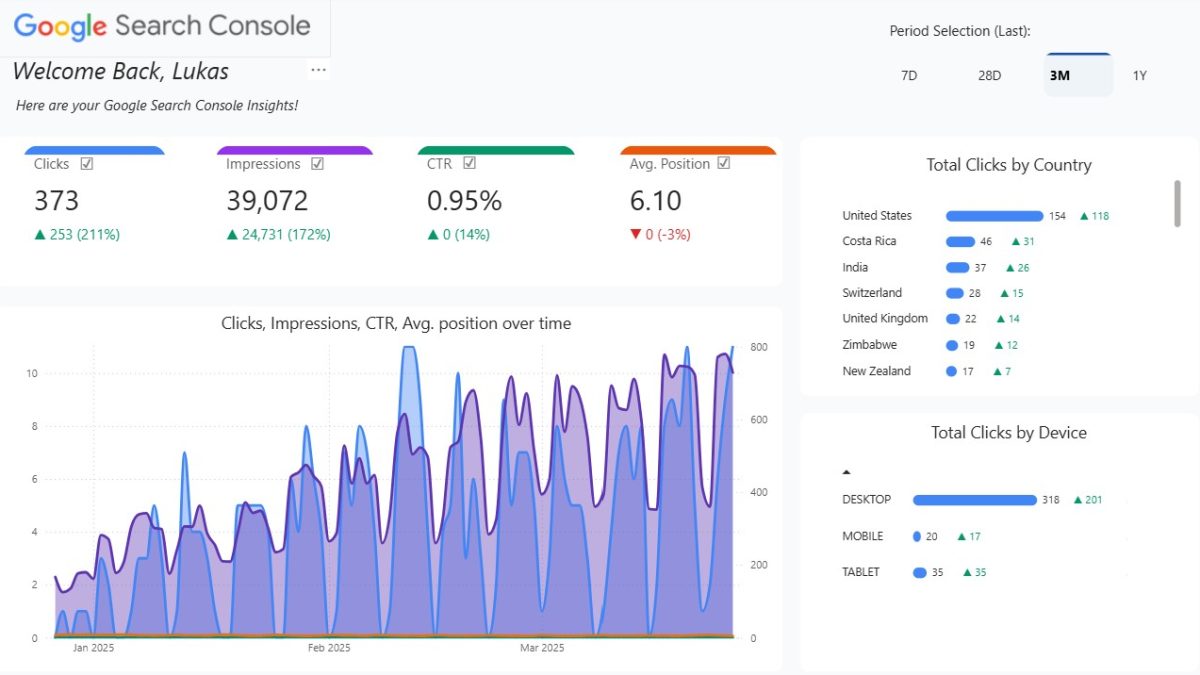Collapse the Total Clicks by Device sort expander
Screen dimensions: 1200x675
pos(847,471)
